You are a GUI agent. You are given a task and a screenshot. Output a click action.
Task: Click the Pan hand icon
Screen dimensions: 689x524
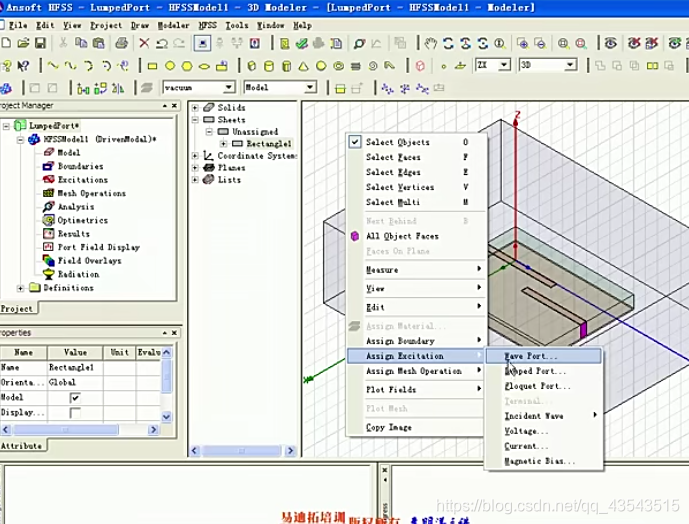coord(431,43)
